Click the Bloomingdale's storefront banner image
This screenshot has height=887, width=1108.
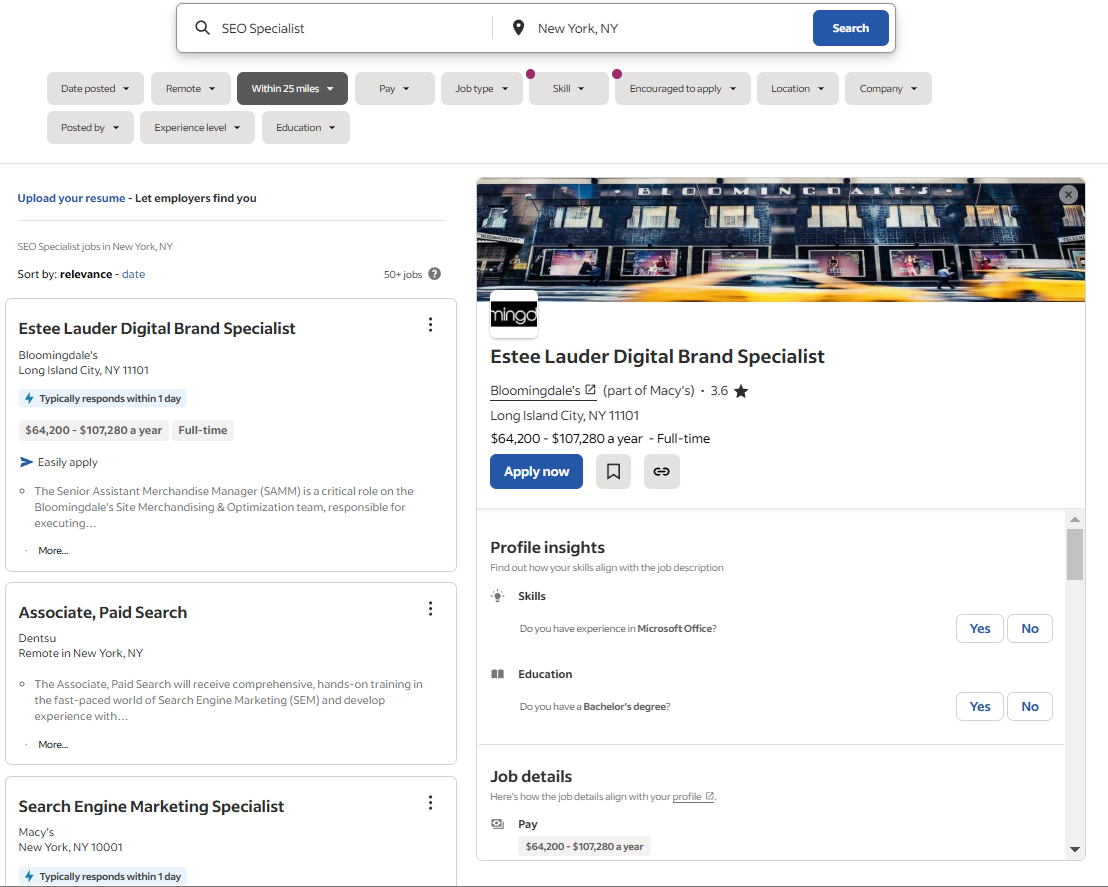pos(781,240)
